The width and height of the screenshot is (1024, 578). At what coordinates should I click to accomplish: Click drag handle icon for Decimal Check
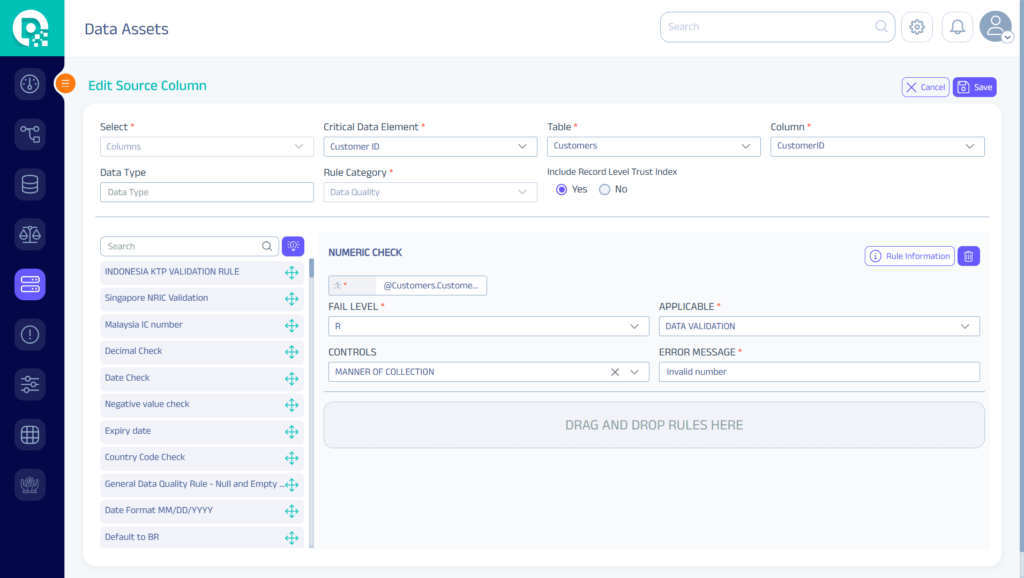[x=292, y=352]
